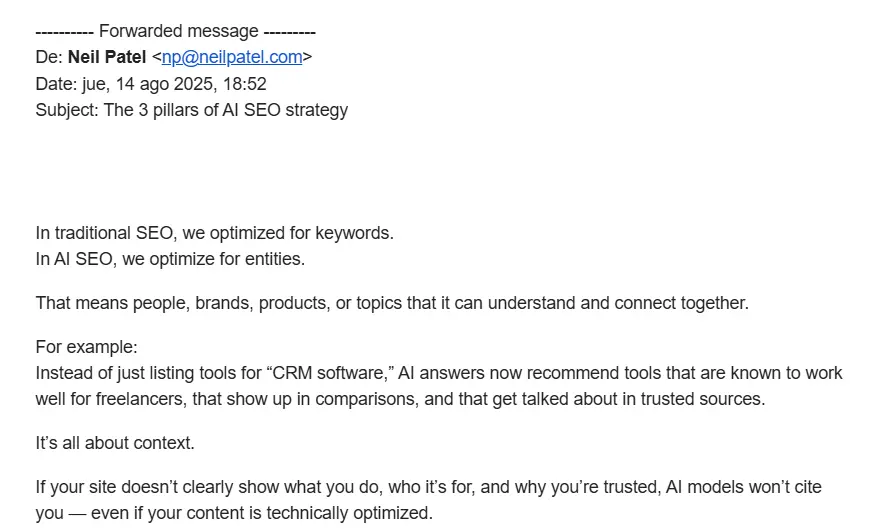Click the line 'In AI SEO, we optimize for entities'

(x=170, y=259)
